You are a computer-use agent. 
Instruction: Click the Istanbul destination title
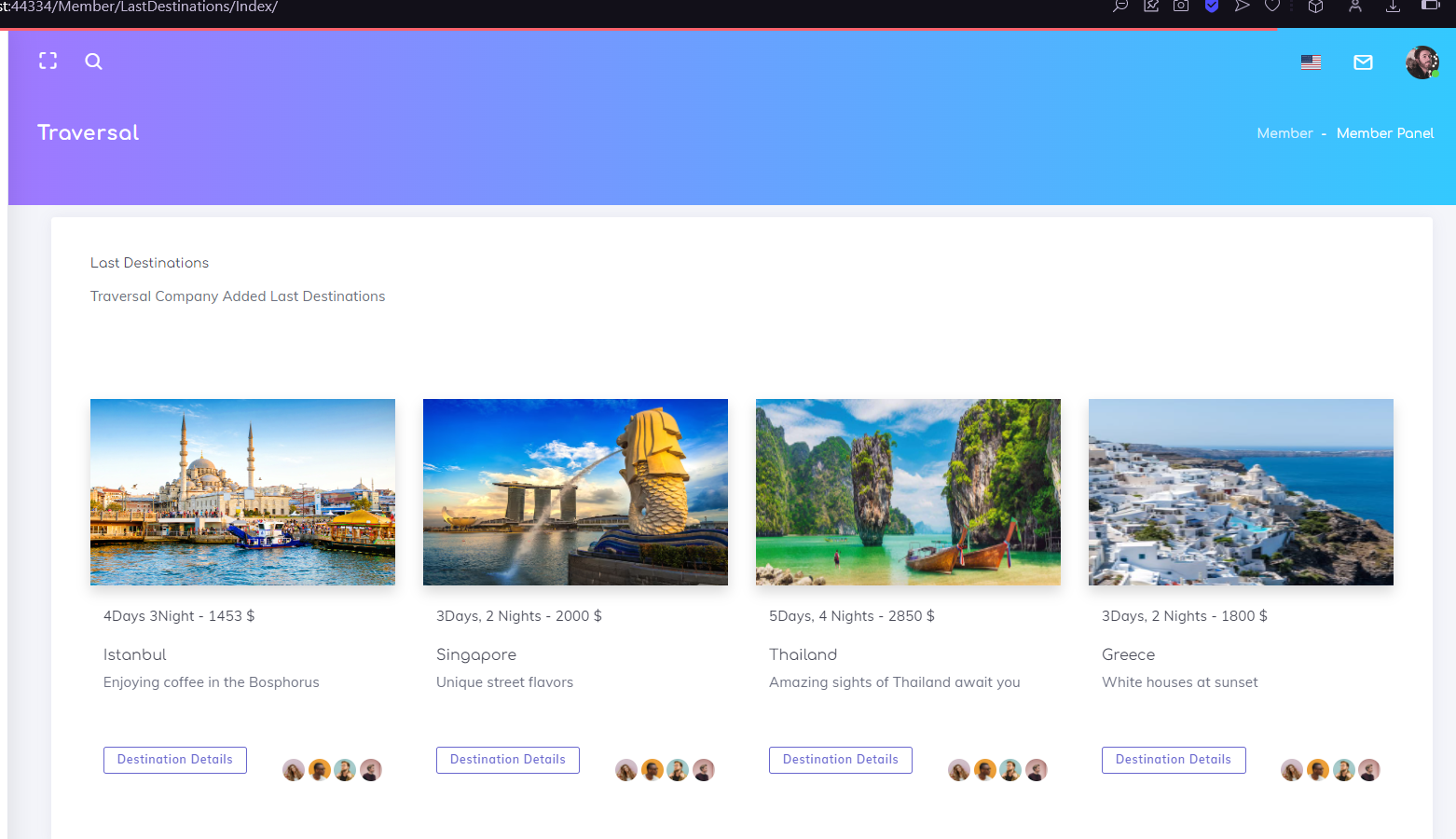135,654
